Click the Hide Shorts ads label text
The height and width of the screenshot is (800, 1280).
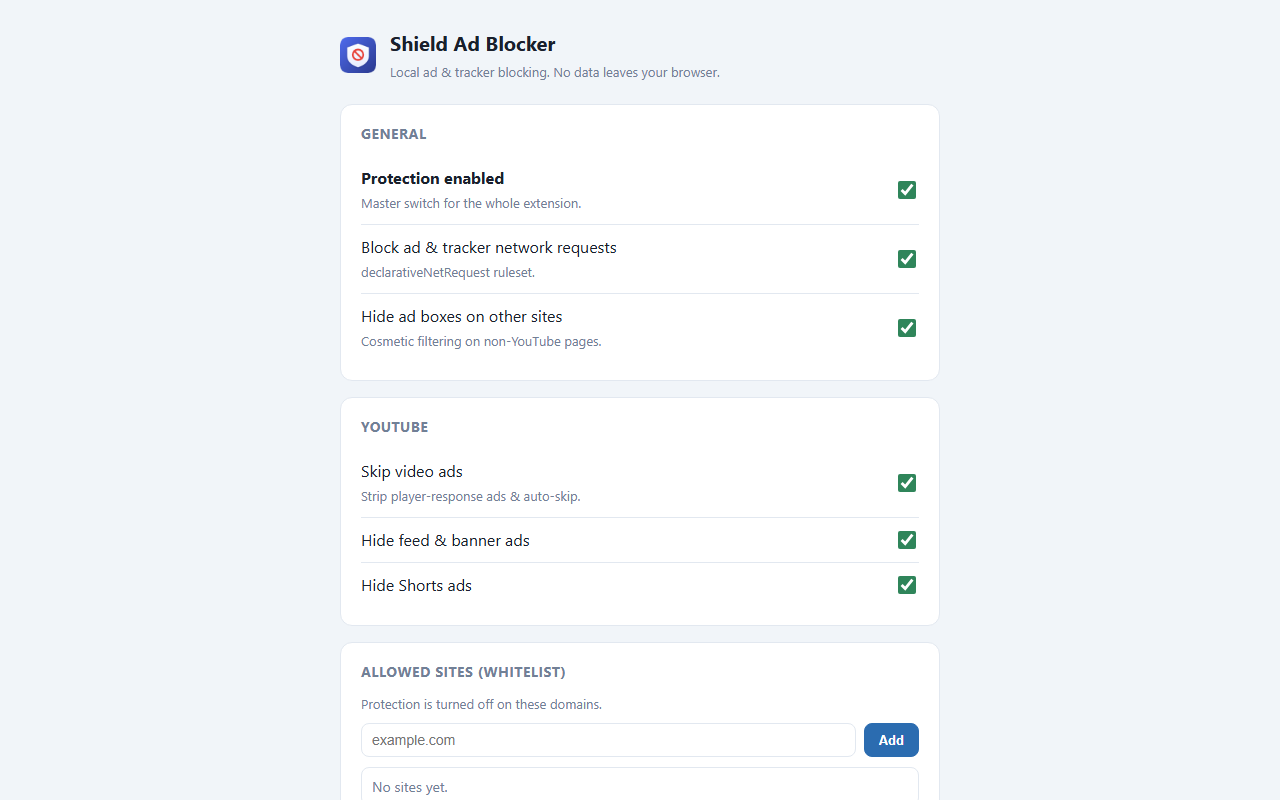tap(416, 585)
